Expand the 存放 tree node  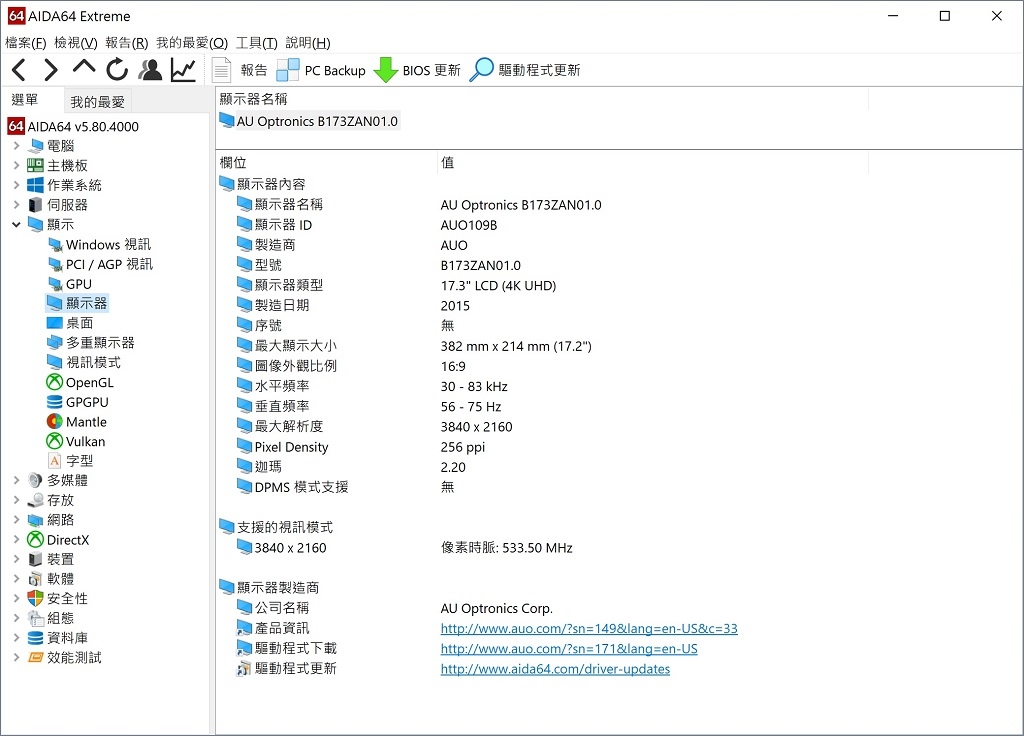(16, 500)
